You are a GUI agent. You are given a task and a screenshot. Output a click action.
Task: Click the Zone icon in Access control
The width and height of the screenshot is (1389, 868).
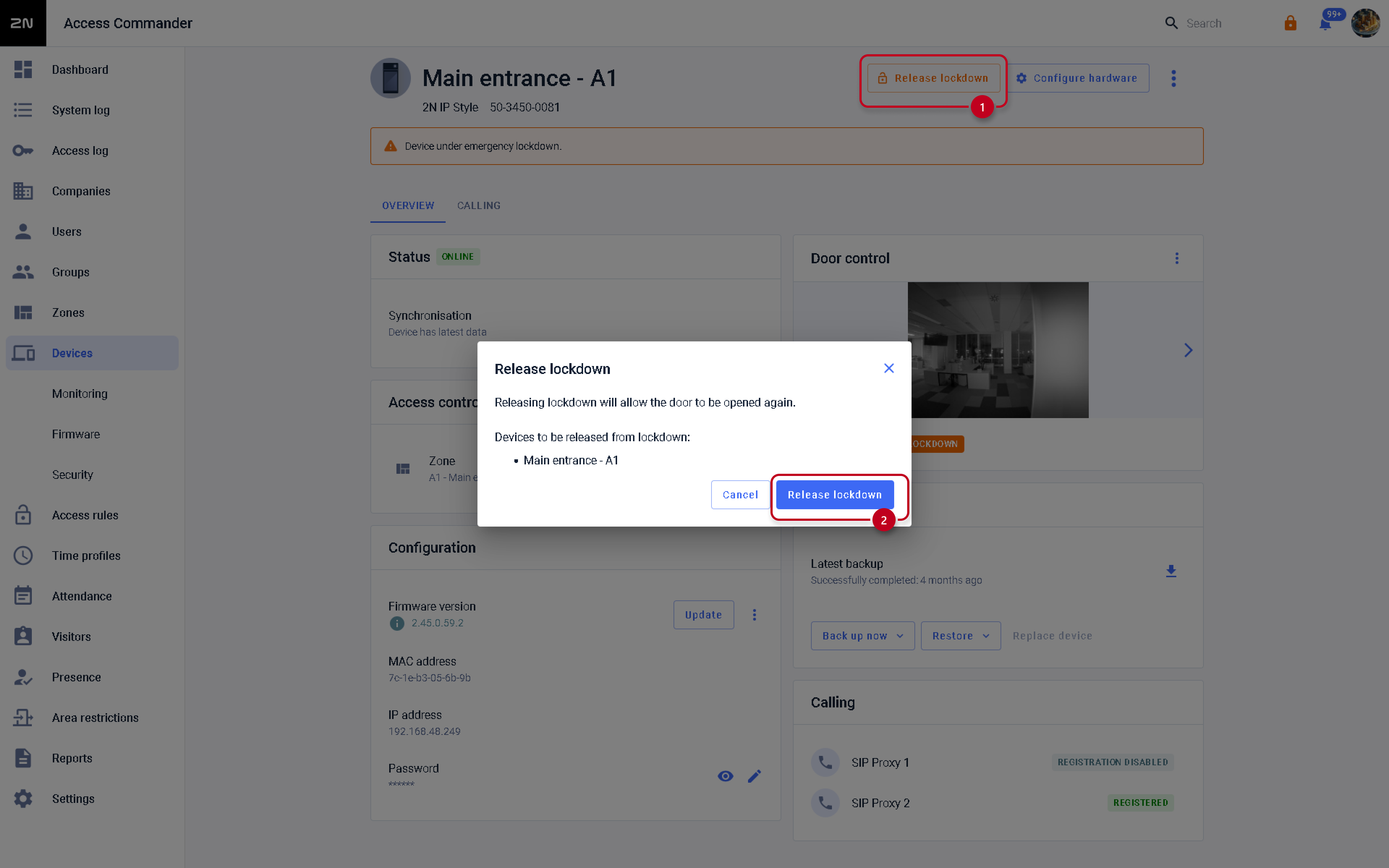403,469
